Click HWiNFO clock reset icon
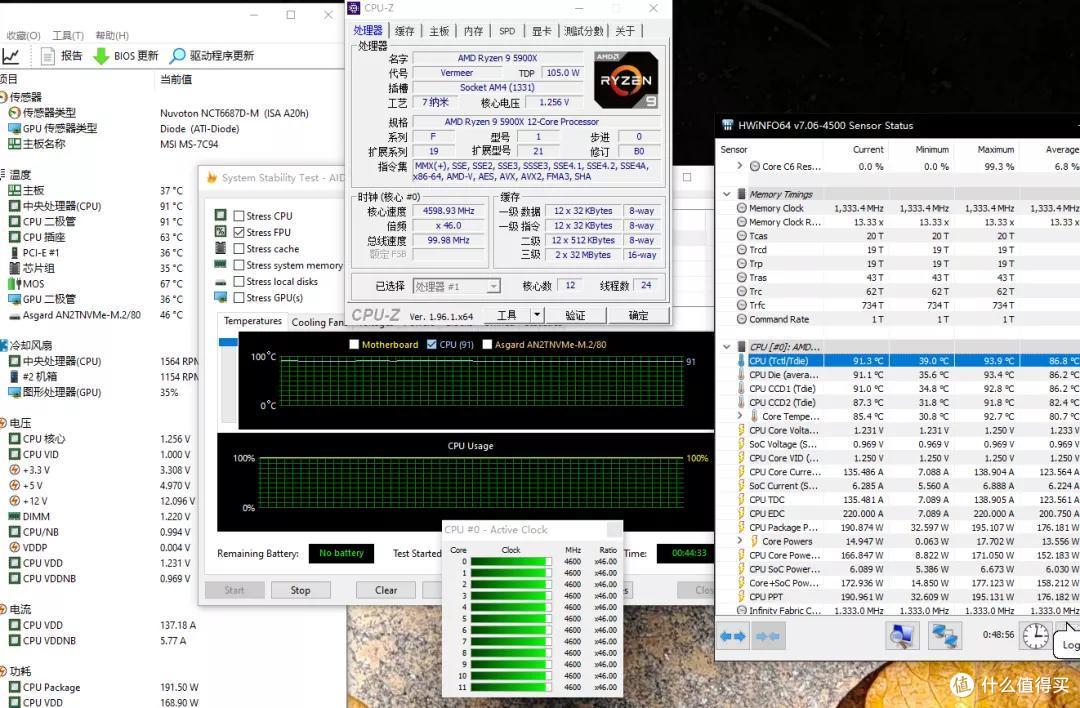The width and height of the screenshot is (1080, 708). click(1035, 636)
